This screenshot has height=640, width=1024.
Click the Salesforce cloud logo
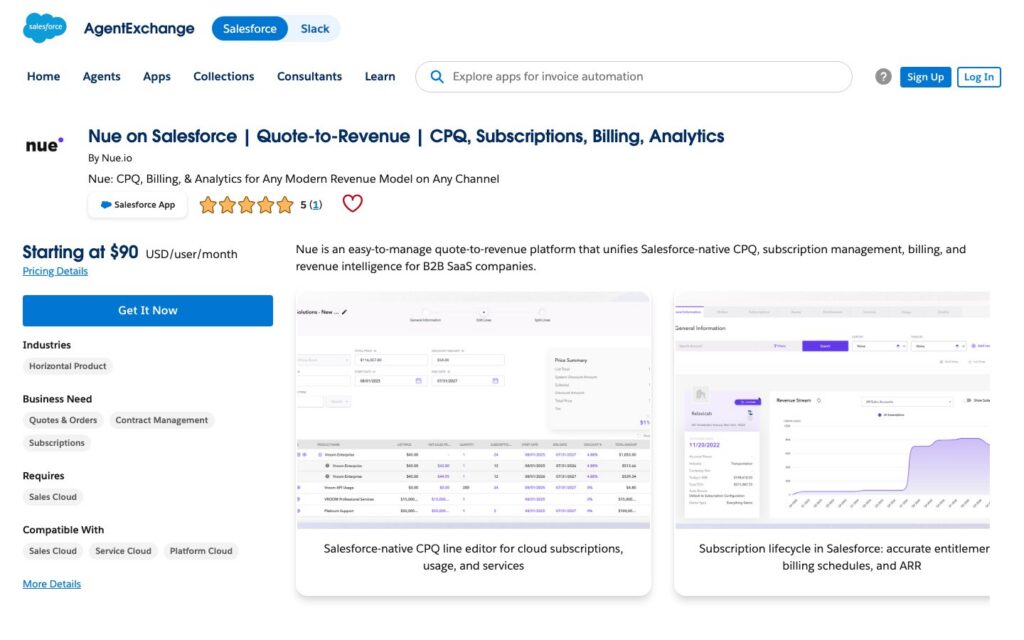click(44, 27)
